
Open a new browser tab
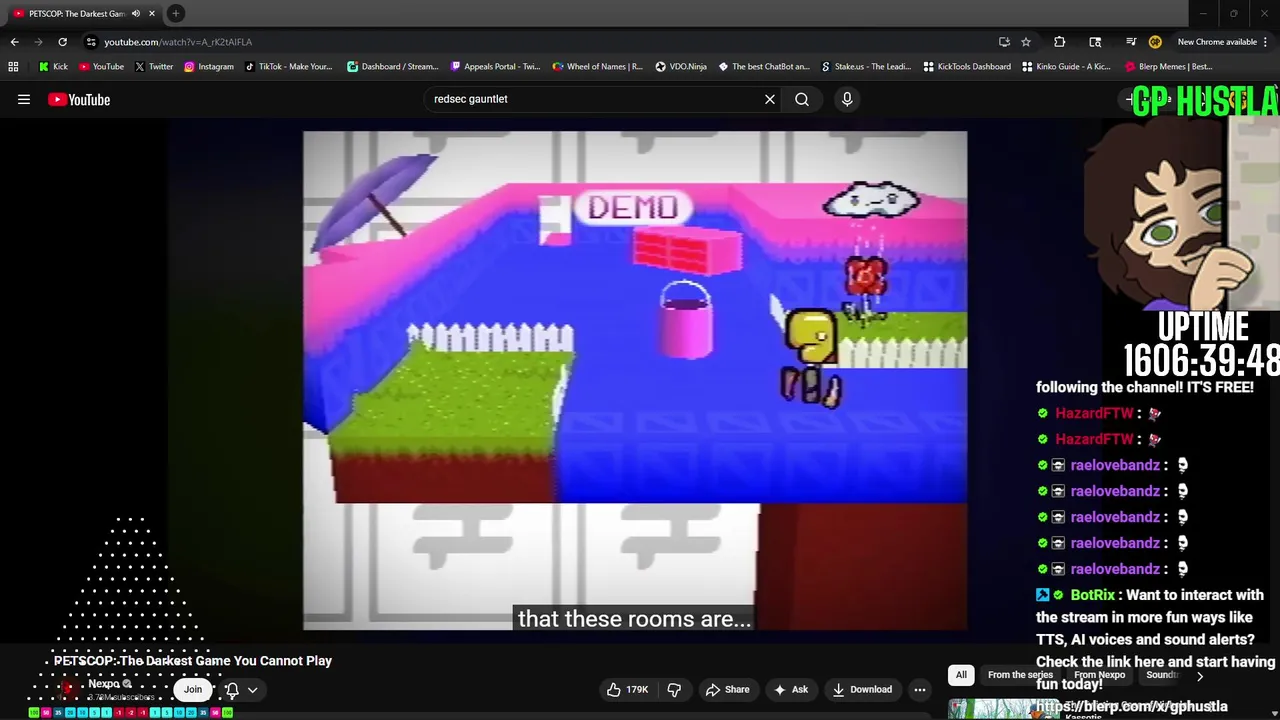coord(176,13)
